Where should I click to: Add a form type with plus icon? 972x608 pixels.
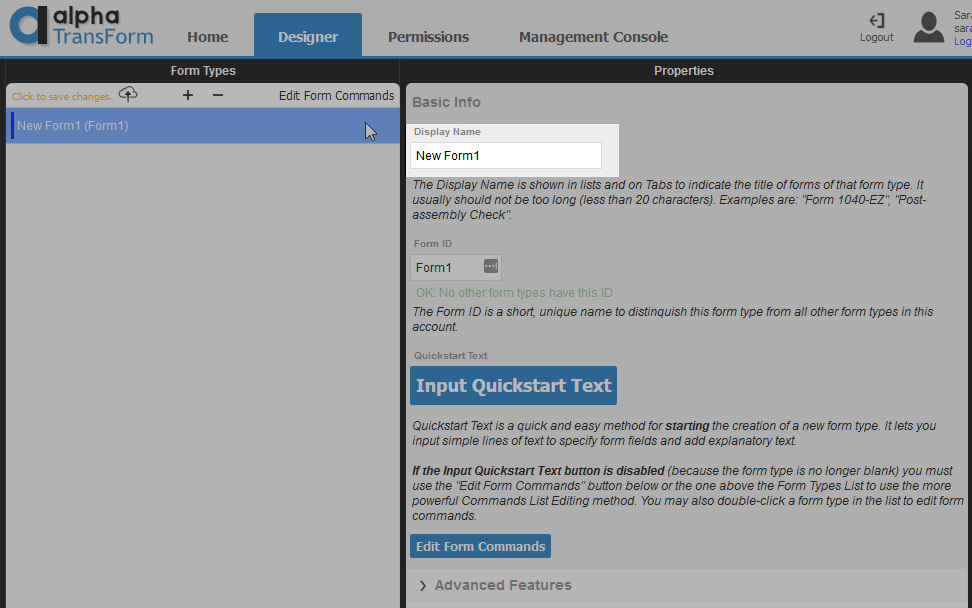tap(188, 95)
